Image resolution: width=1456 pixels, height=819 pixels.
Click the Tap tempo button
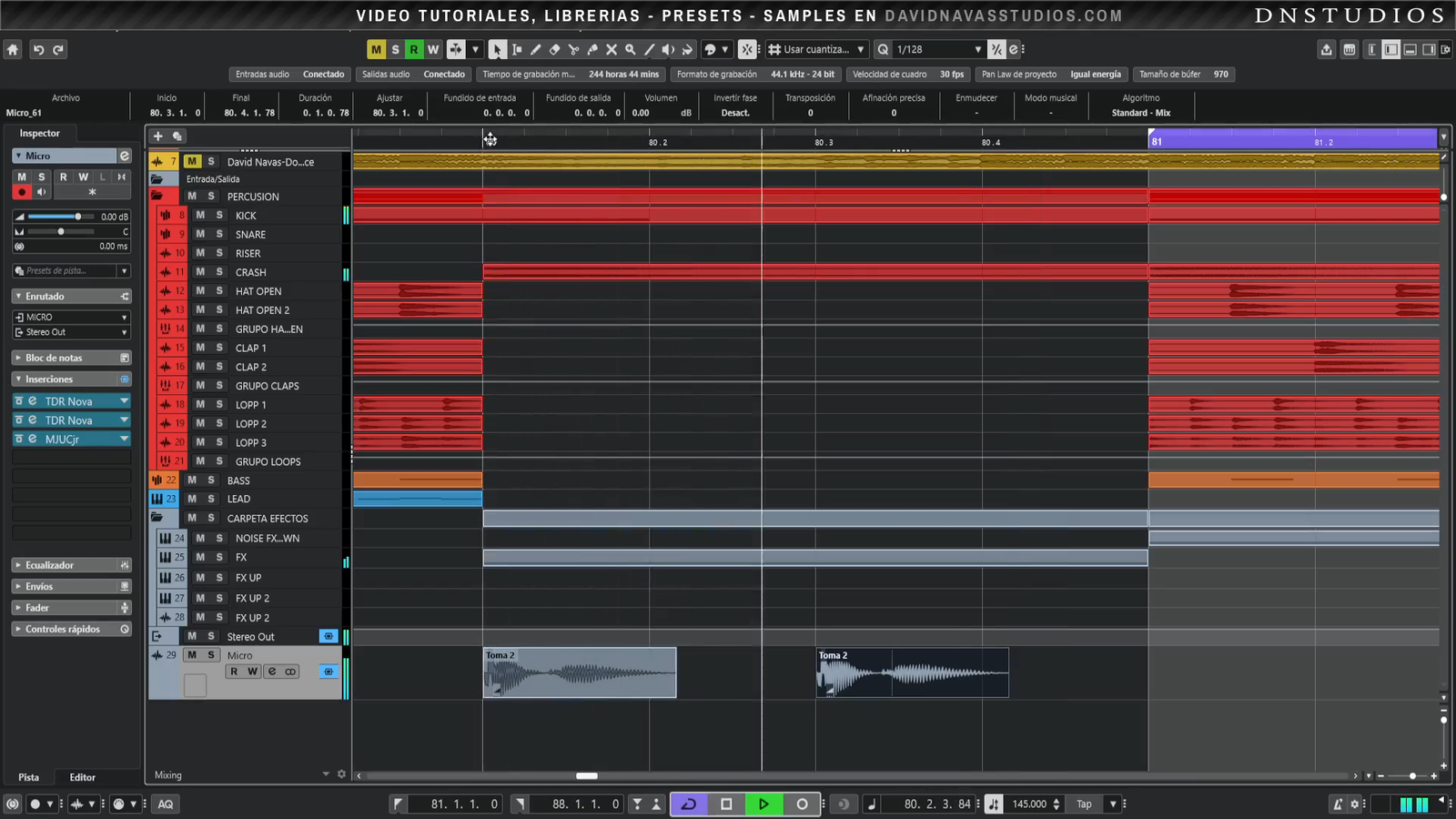1084,804
